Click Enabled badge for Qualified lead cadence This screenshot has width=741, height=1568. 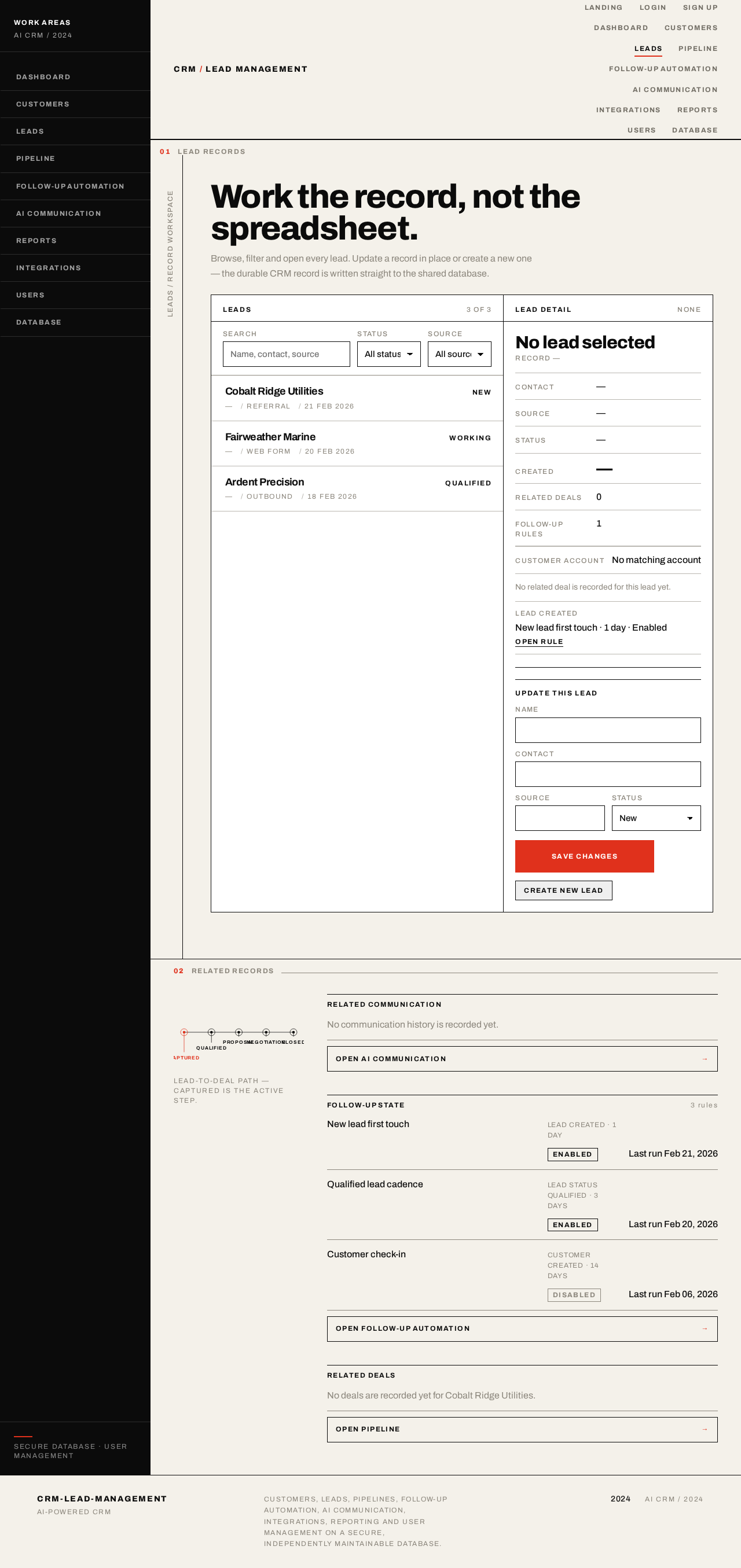572,1225
